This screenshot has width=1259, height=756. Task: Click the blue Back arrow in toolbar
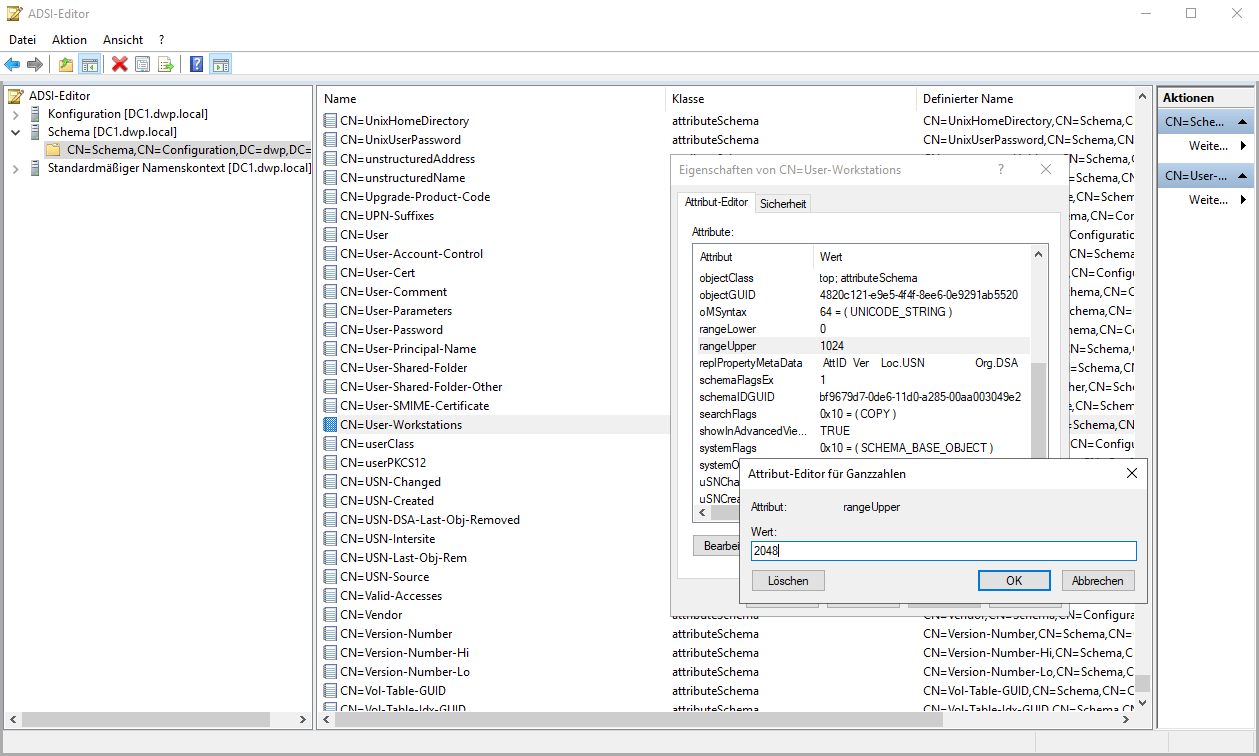click(12, 65)
